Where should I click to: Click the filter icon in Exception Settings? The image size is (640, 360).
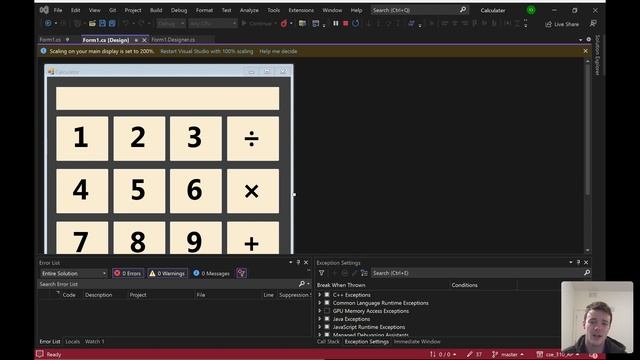pyautogui.click(x=322, y=273)
